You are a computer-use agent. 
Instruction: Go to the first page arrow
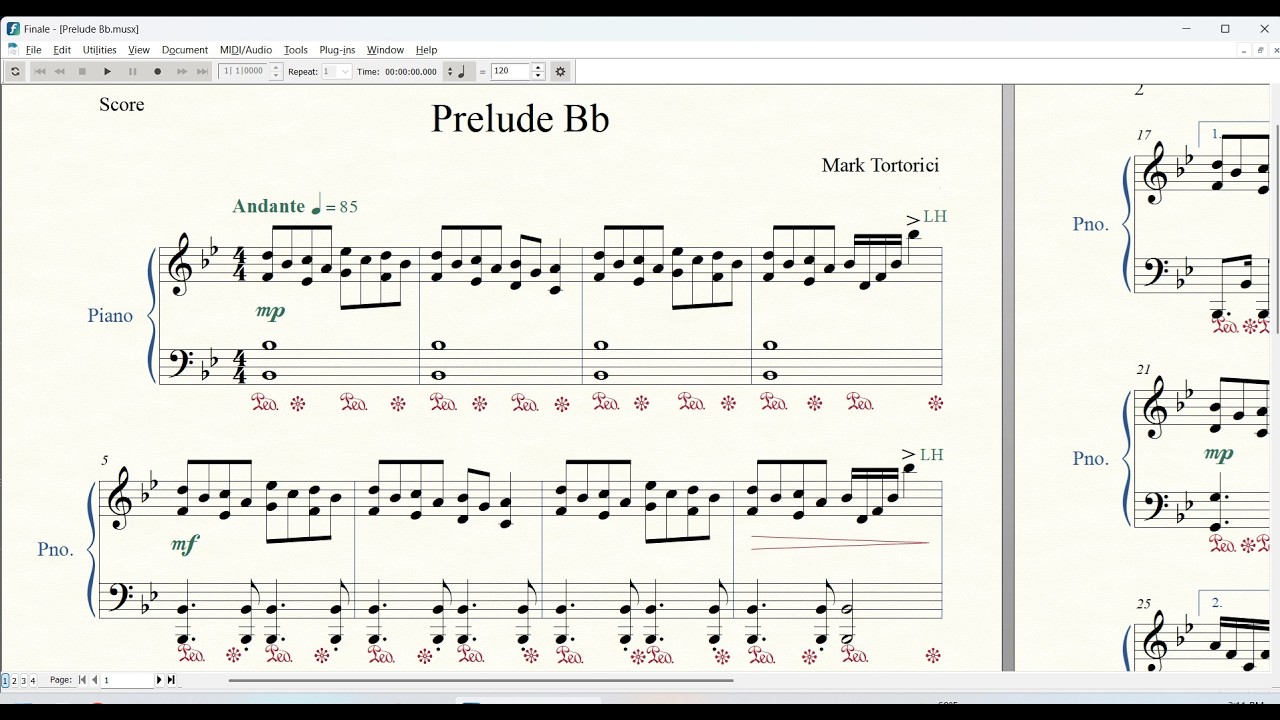tap(83, 681)
